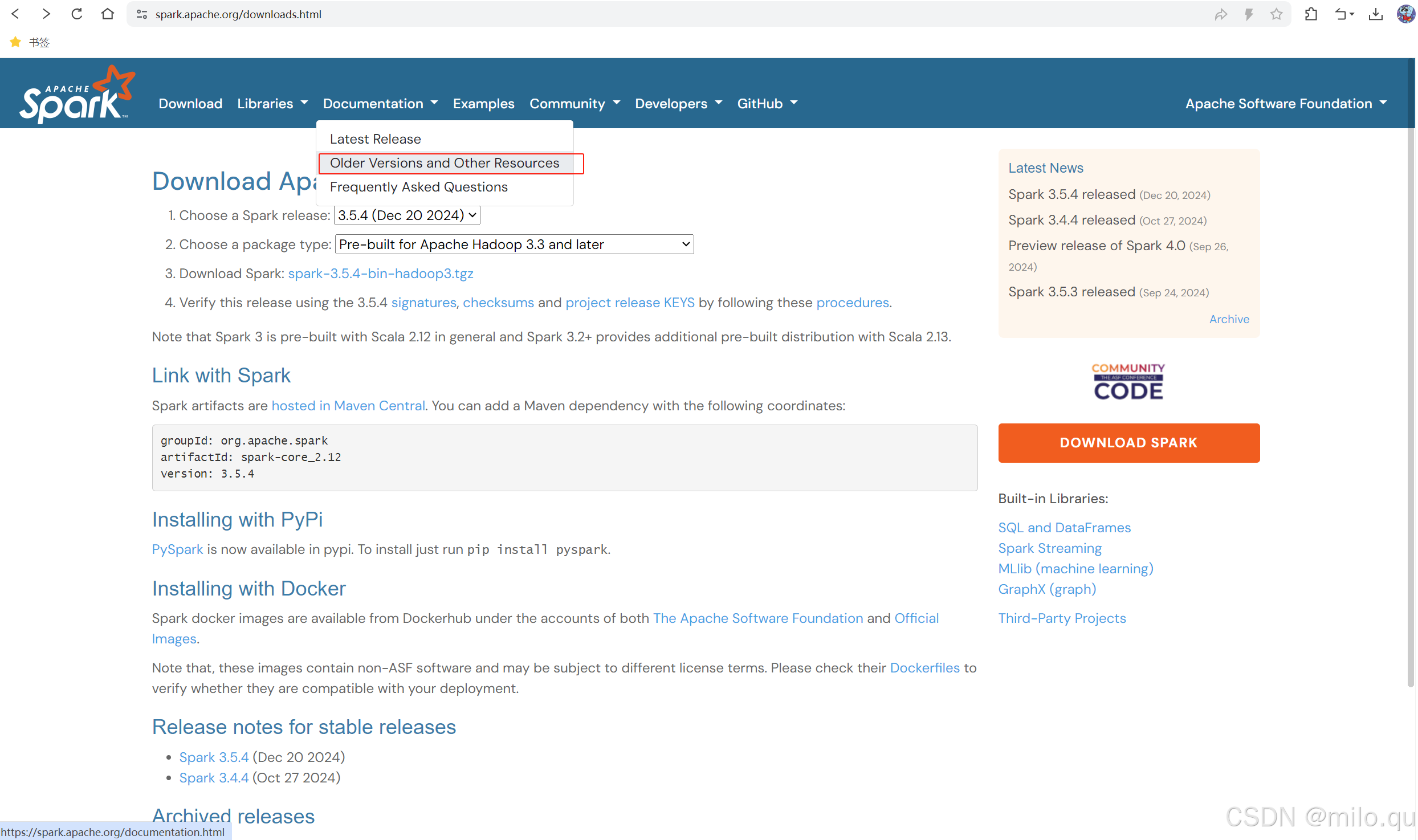Image resolution: width=1418 pixels, height=840 pixels.
Task: Open the extensions puzzle icon
Action: [1311, 14]
